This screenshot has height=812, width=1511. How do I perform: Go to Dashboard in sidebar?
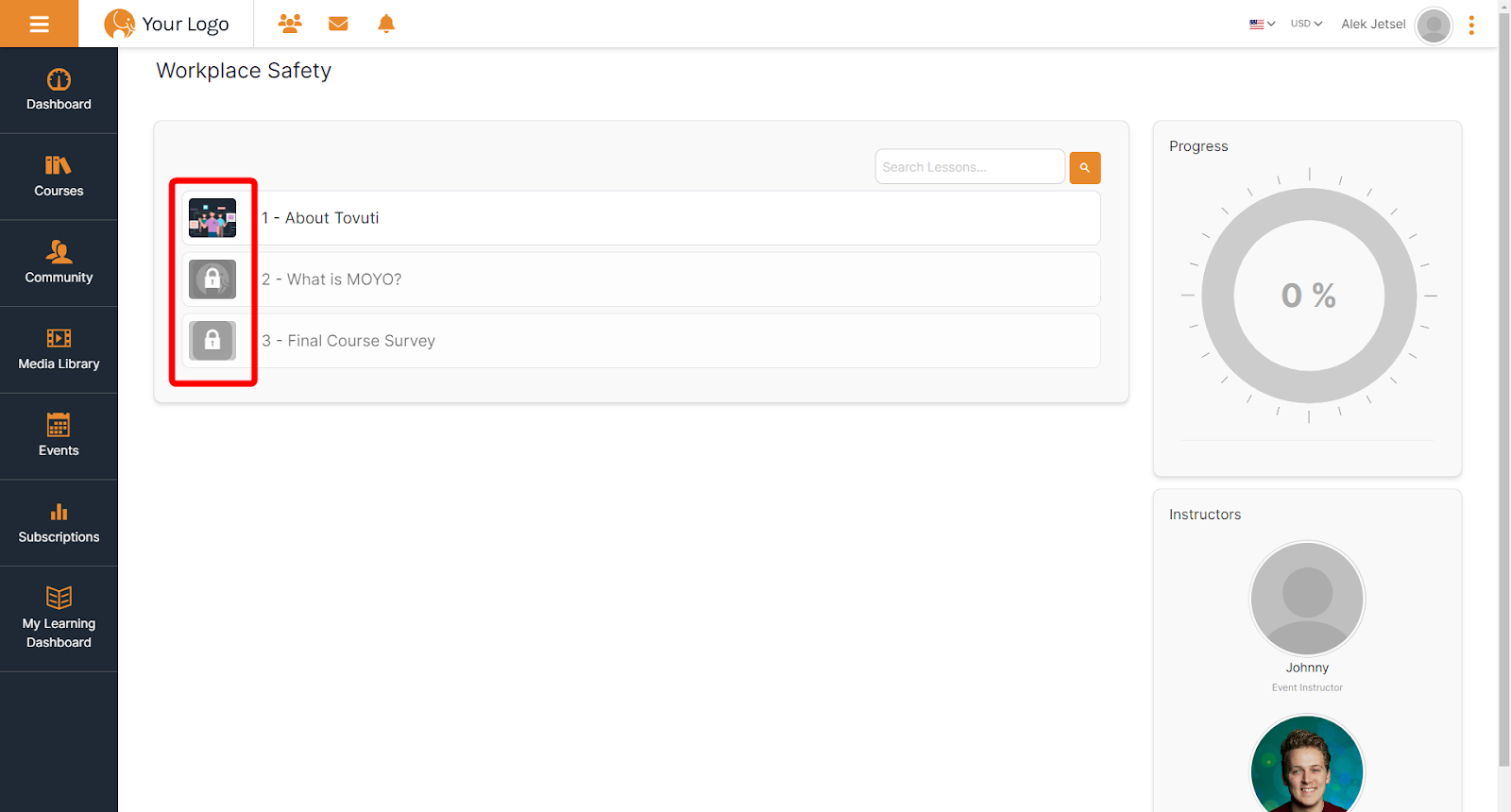[59, 90]
